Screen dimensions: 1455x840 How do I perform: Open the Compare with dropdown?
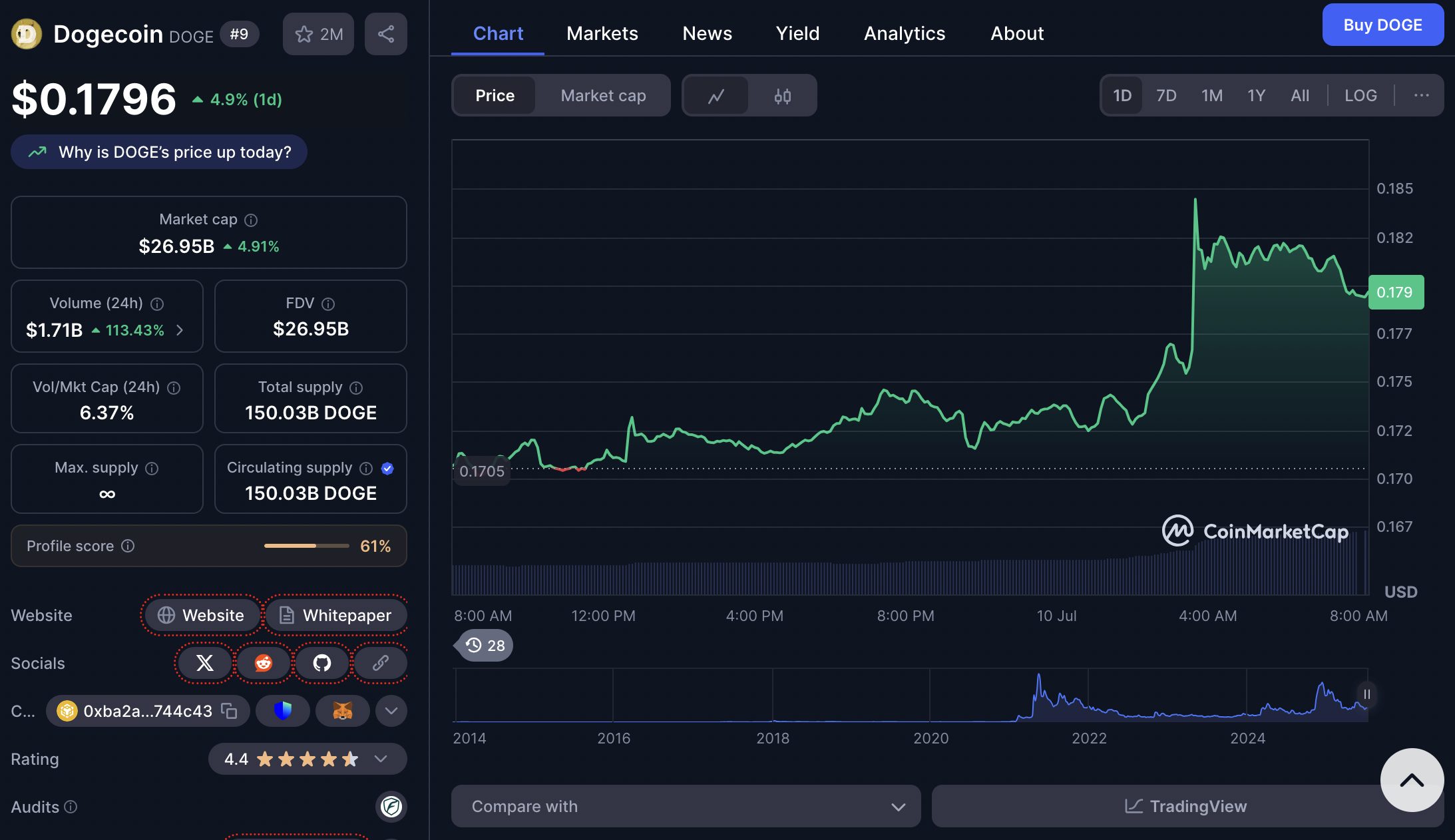coord(686,806)
